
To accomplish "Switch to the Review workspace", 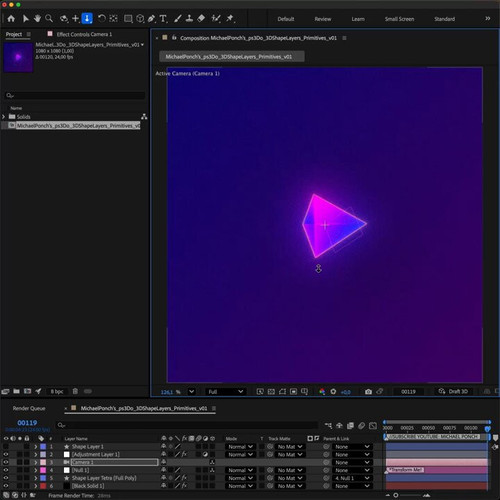I will (x=323, y=19).
